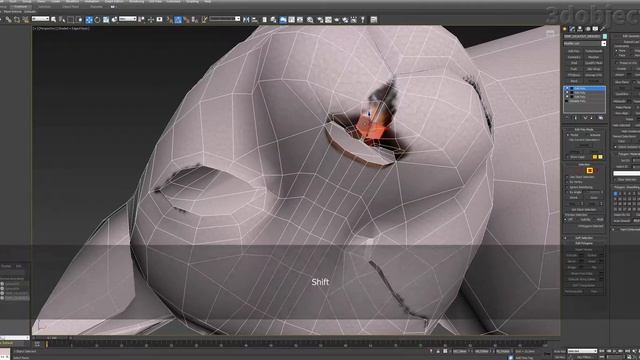This screenshot has width=640, height=360.
Task: Toggle the Angle Snap icon
Action: 178,19
